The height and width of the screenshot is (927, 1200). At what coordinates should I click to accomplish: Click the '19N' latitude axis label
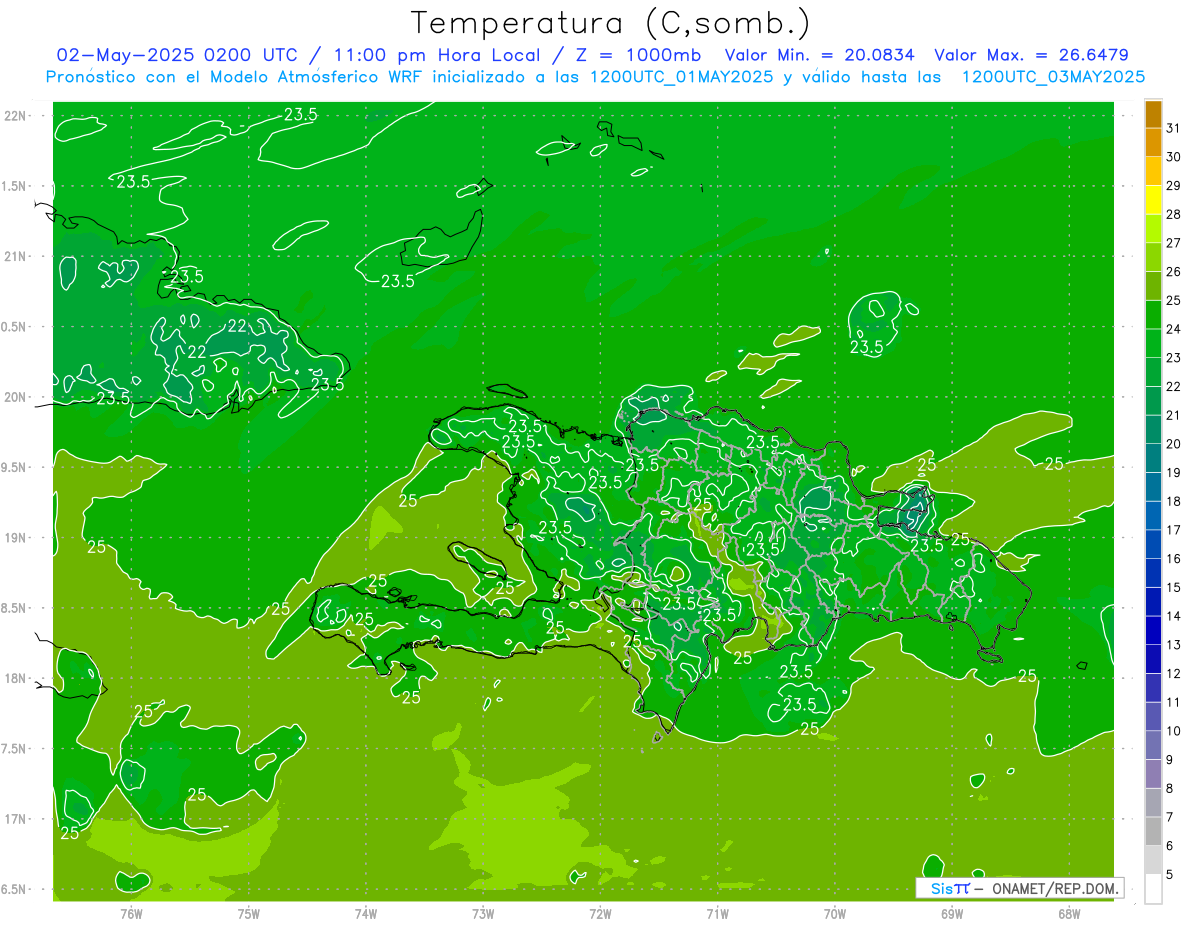pos(15,538)
